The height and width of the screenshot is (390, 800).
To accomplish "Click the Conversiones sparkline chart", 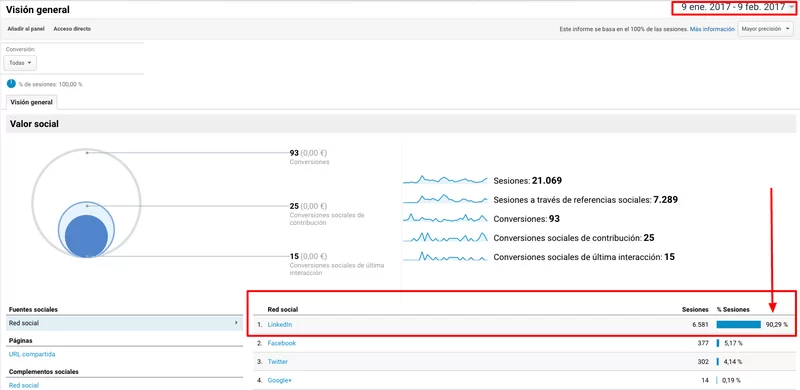I will pyautogui.click(x=445, y=218).
